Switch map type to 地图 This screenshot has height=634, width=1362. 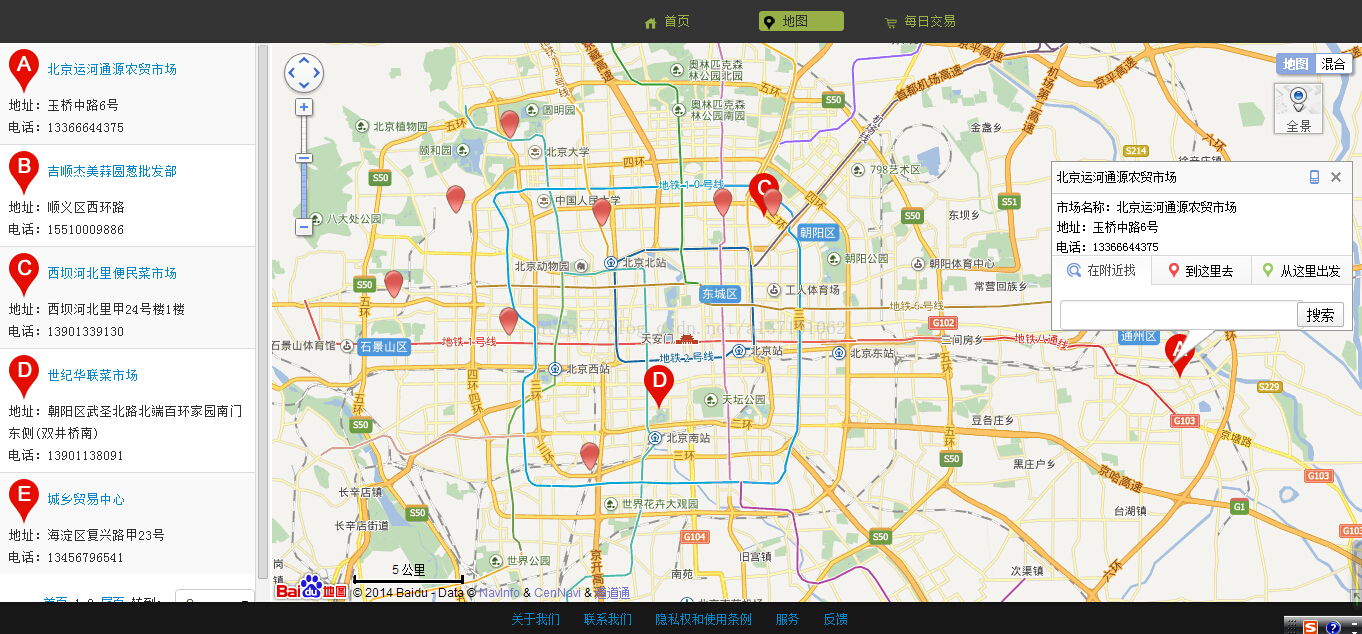pos(1295,64)
